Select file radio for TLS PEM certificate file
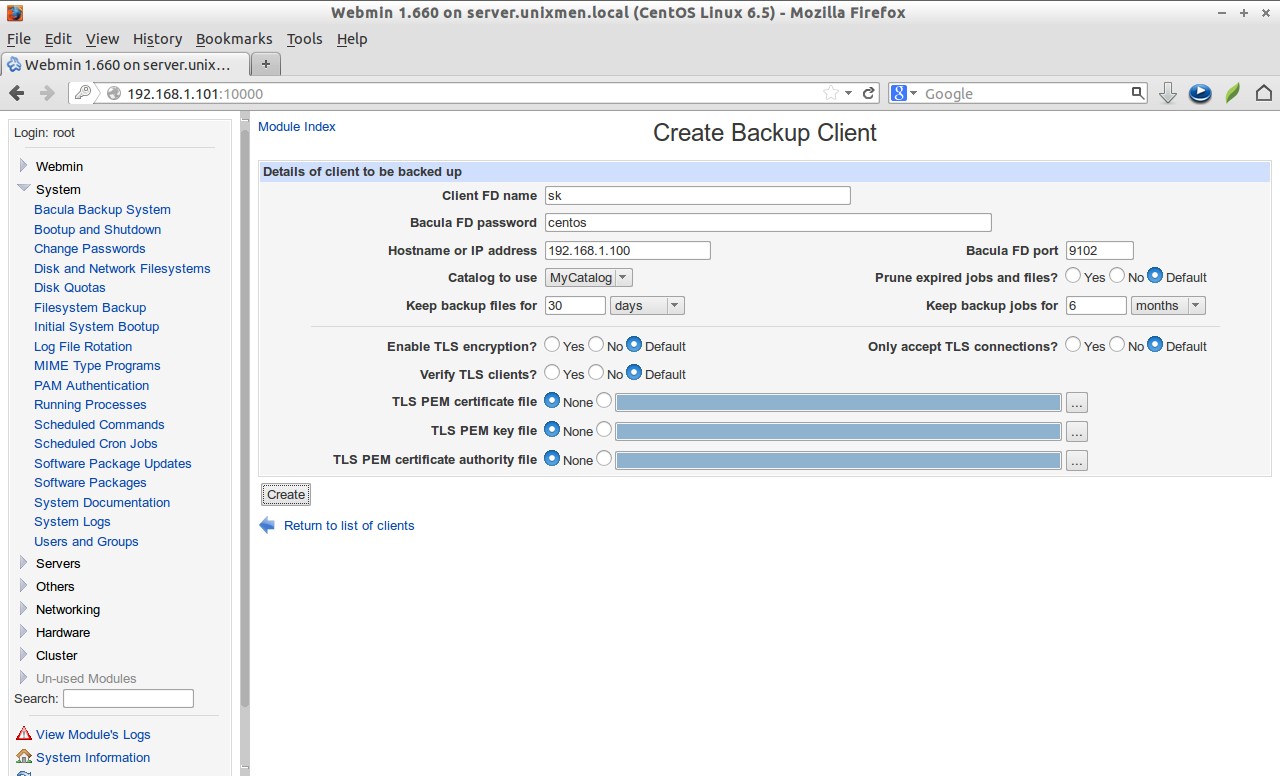The width and height of the screenshot is (1280, 776). 604,400
